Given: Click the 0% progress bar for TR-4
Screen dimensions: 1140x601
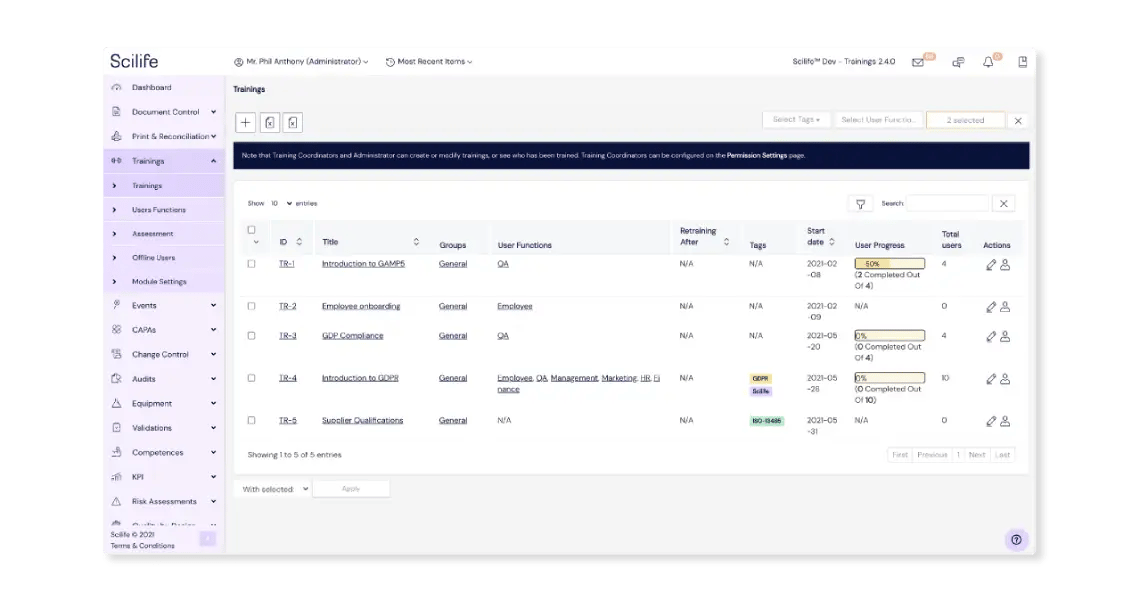Looking at the screenshot, I should [x=889, y=378].
